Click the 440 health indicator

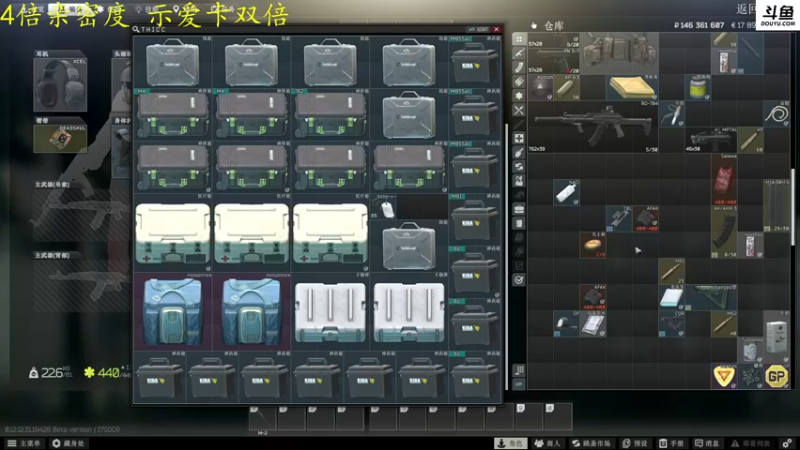click(107, 372)
